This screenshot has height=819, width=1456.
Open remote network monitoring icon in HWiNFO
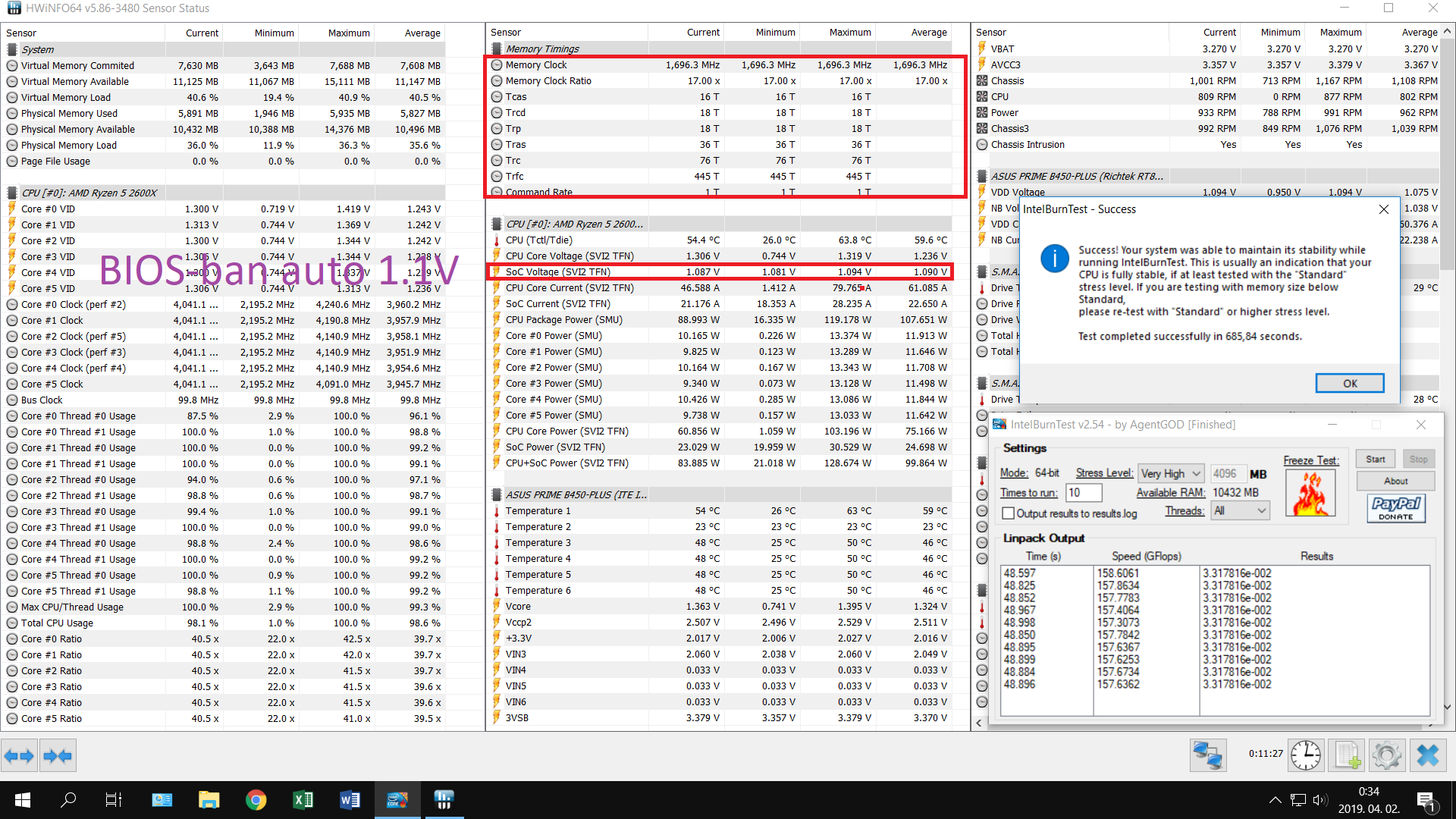pos(1207,755)
